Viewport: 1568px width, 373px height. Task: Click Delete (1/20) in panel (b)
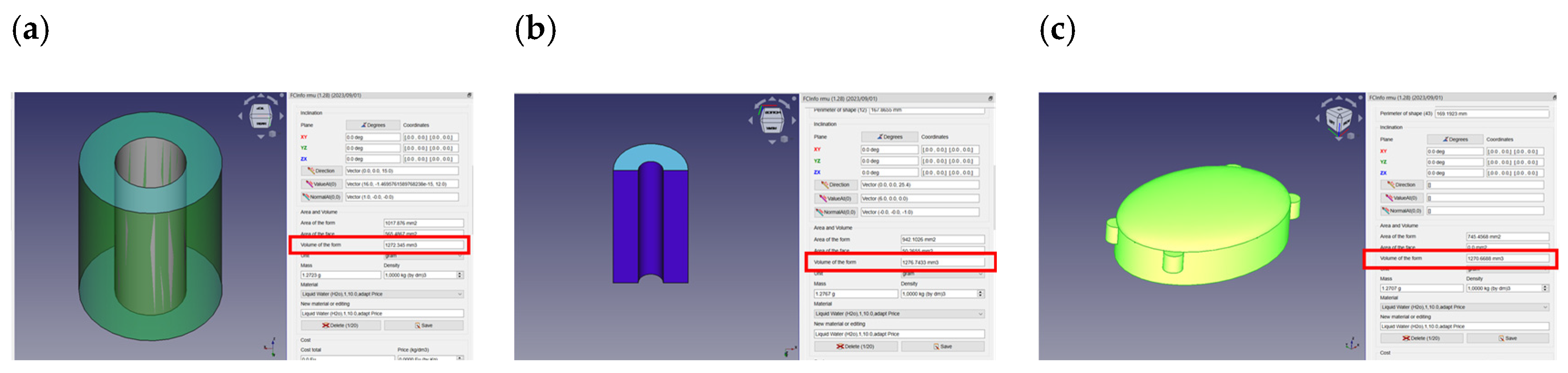click(x=855, y=347)
